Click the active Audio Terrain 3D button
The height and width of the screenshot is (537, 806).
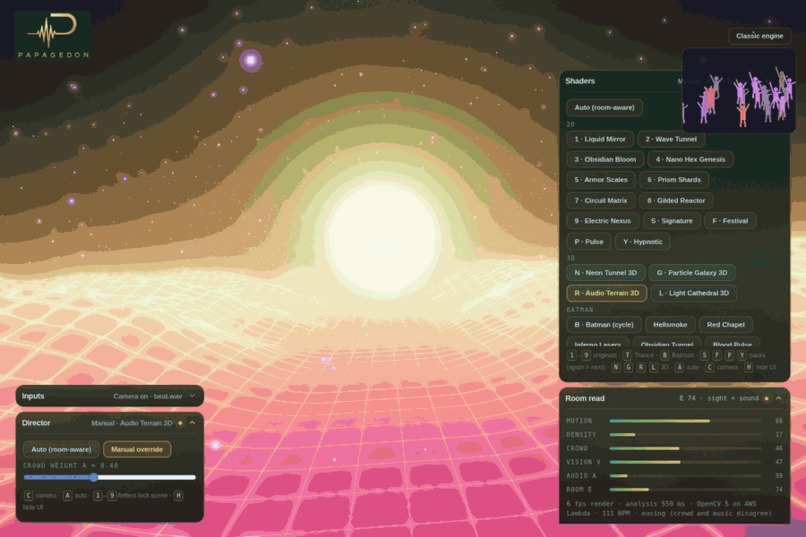tap(607, 293)
